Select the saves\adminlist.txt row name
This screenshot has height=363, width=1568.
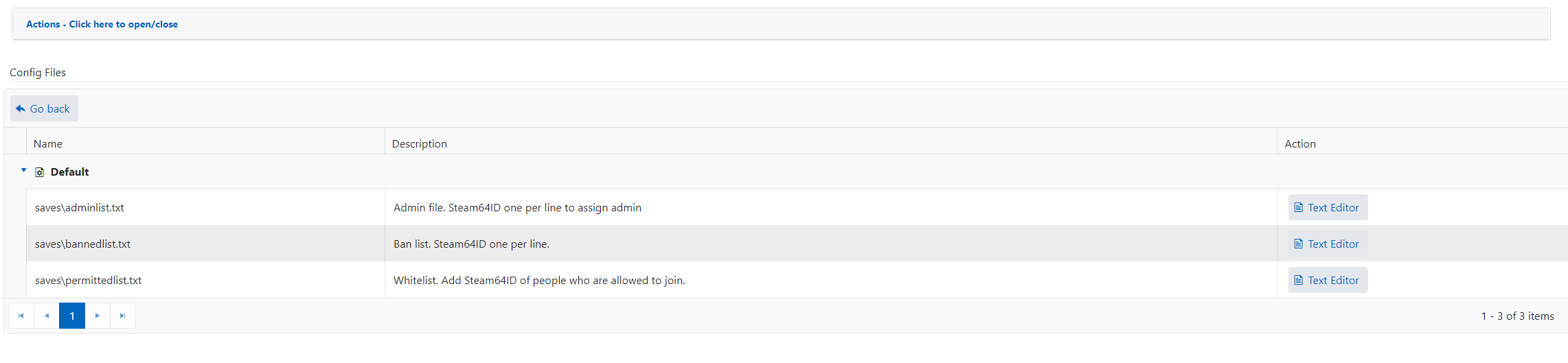pyautogui.click(x=80, y=207)
